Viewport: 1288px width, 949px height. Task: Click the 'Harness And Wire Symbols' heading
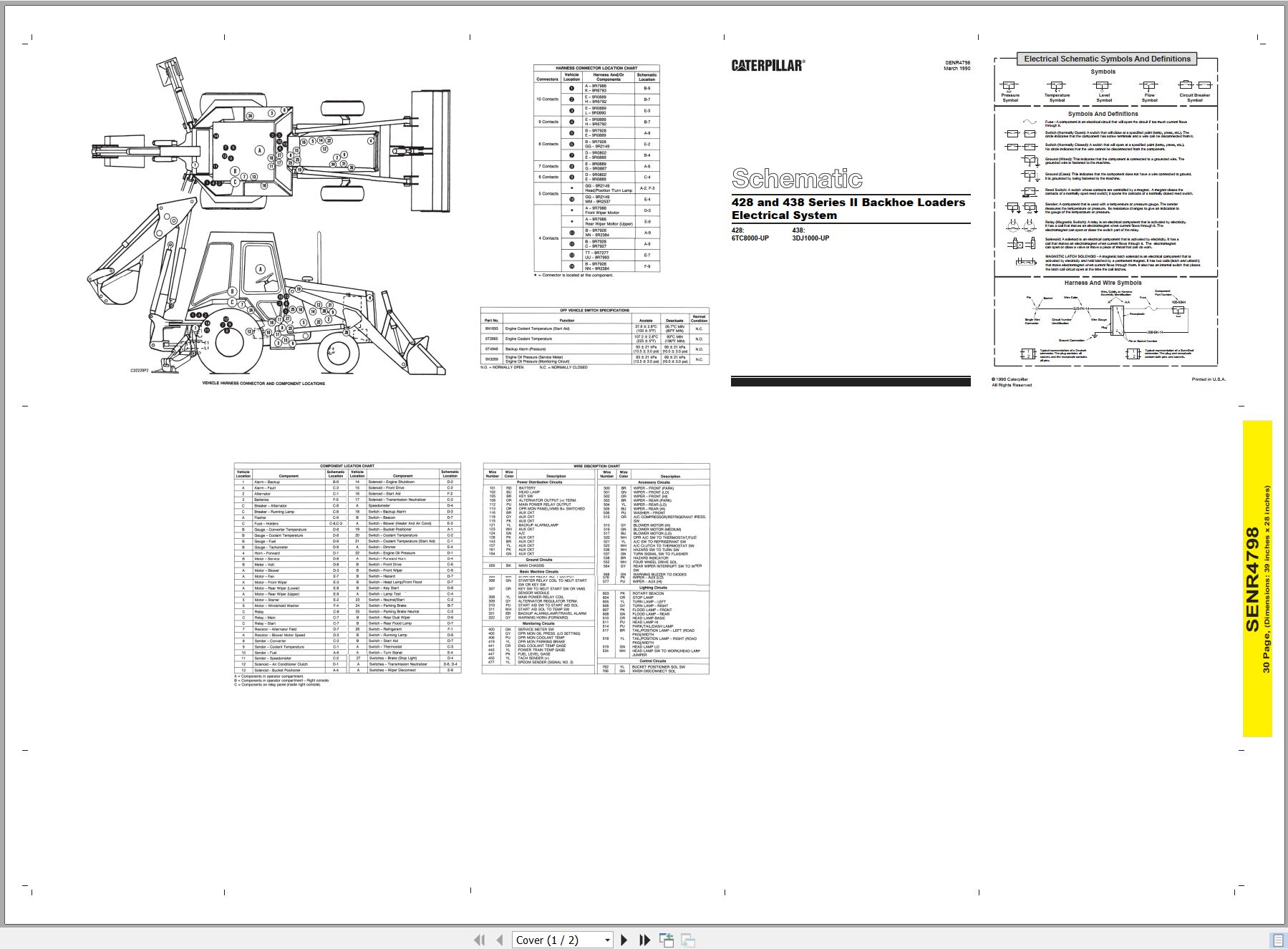pyautogui.click(x=1103, y=283)
